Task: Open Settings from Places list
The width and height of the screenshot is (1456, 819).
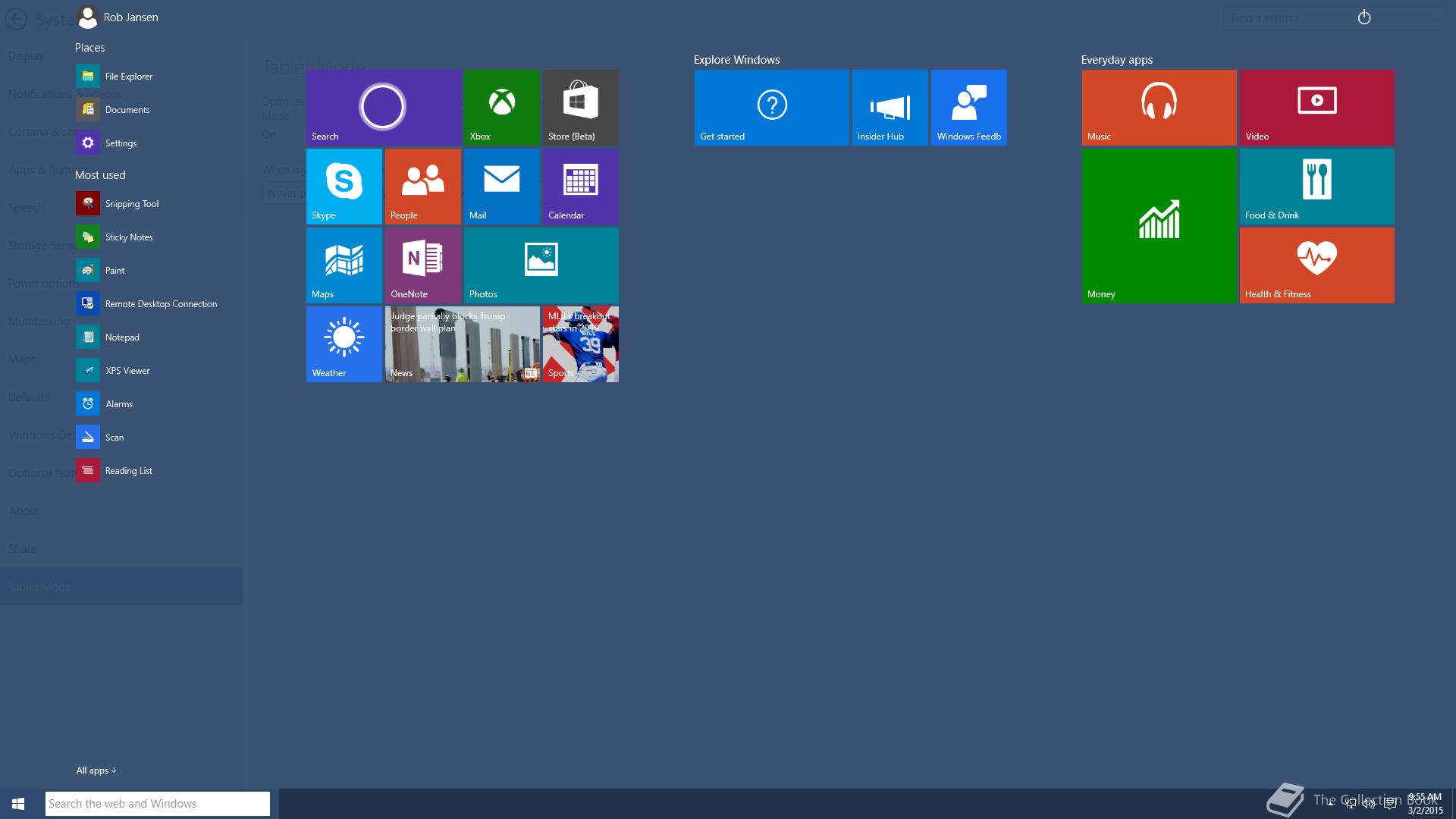Action: point(106,143)
